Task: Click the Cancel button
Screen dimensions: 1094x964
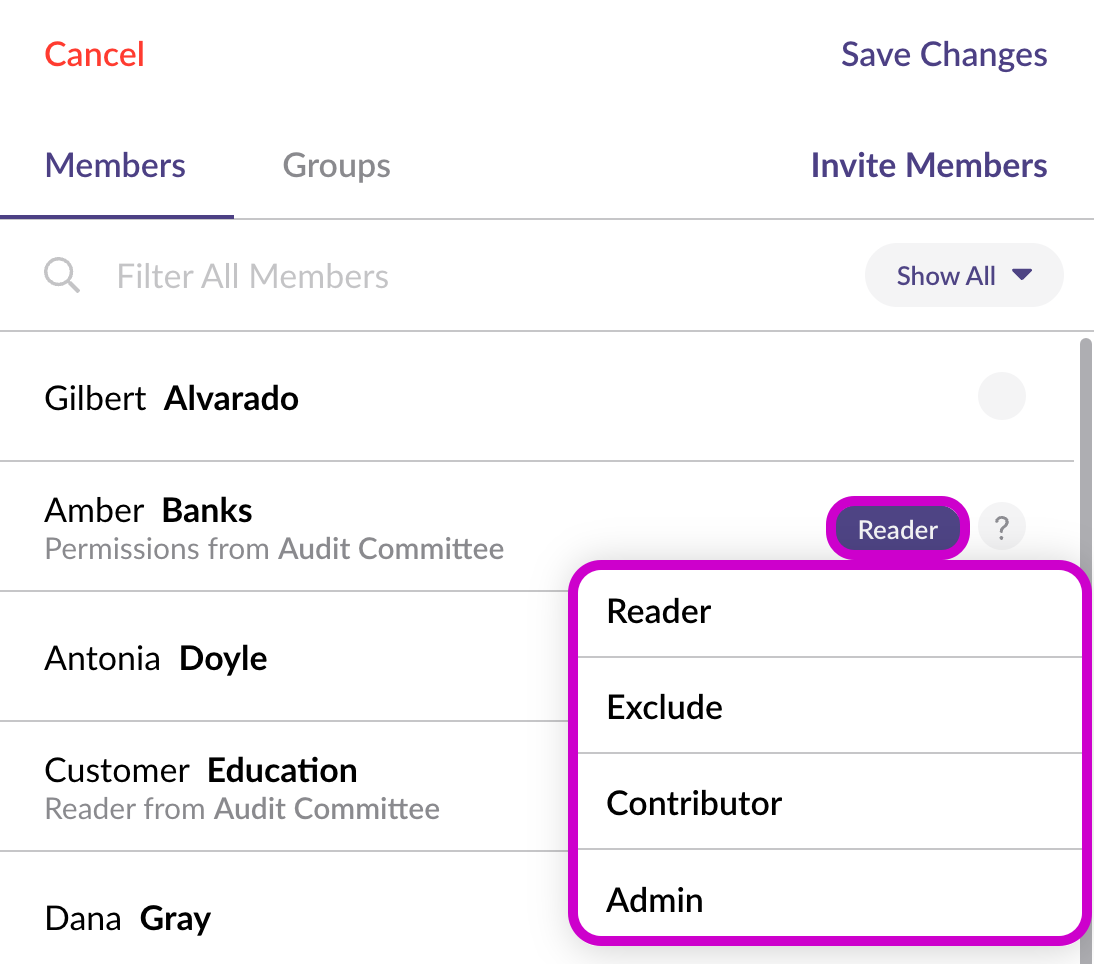Action: pos(95,54)
